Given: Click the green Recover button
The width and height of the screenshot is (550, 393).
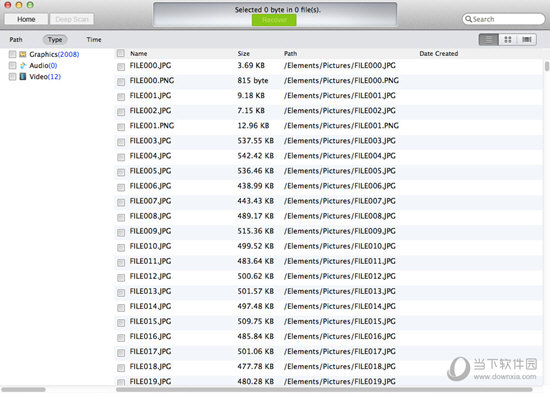Looking at the screenshot, I should tap(274, 20).
